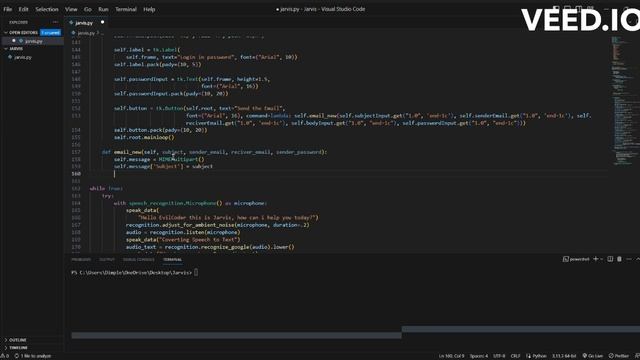Open jarvis.py in JARVIS folder tree
The image size is (640, 360).
click(x=22, y=57)
